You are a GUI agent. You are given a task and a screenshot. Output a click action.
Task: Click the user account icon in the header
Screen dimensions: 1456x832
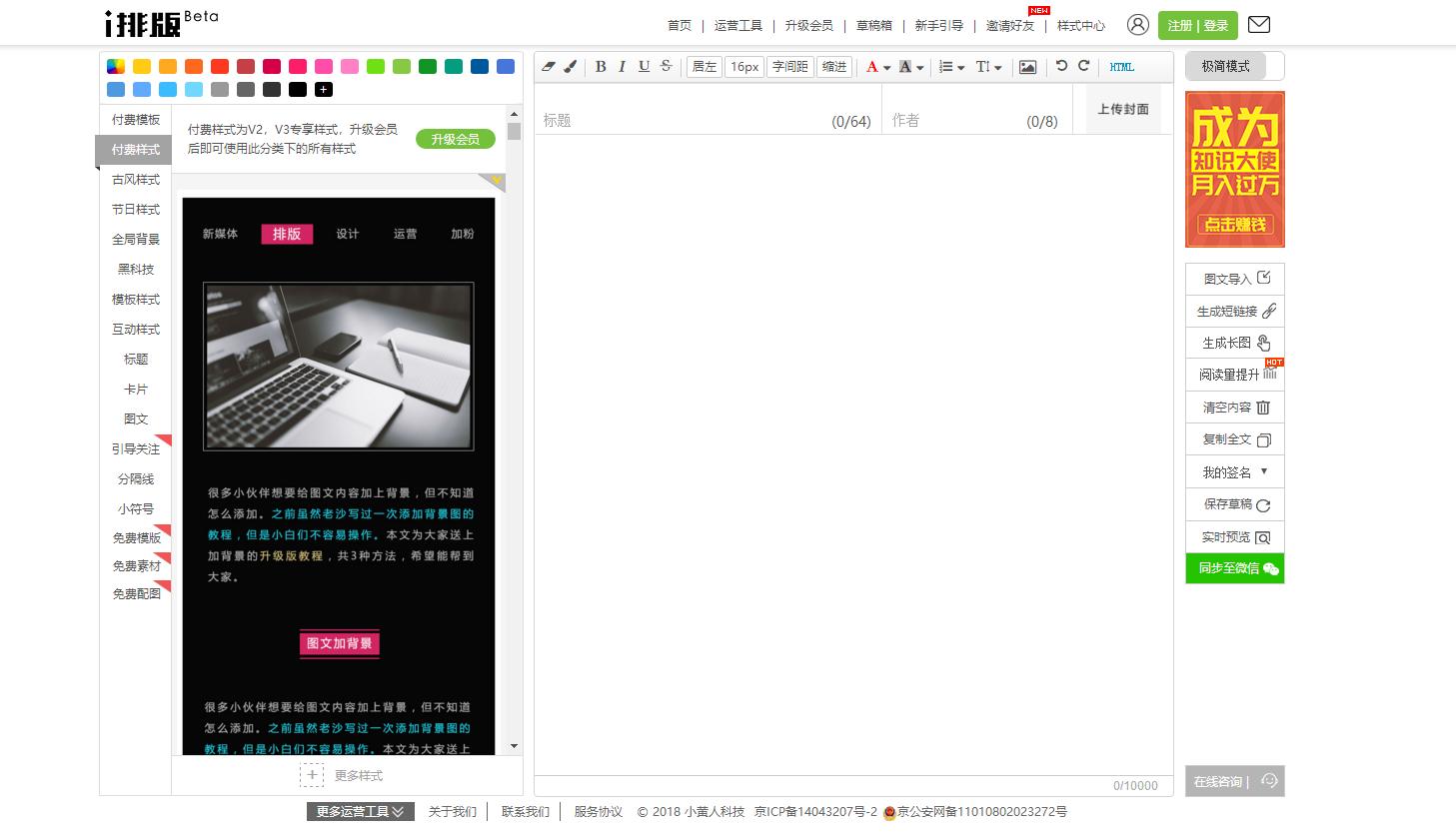[x=1137, y=25]
